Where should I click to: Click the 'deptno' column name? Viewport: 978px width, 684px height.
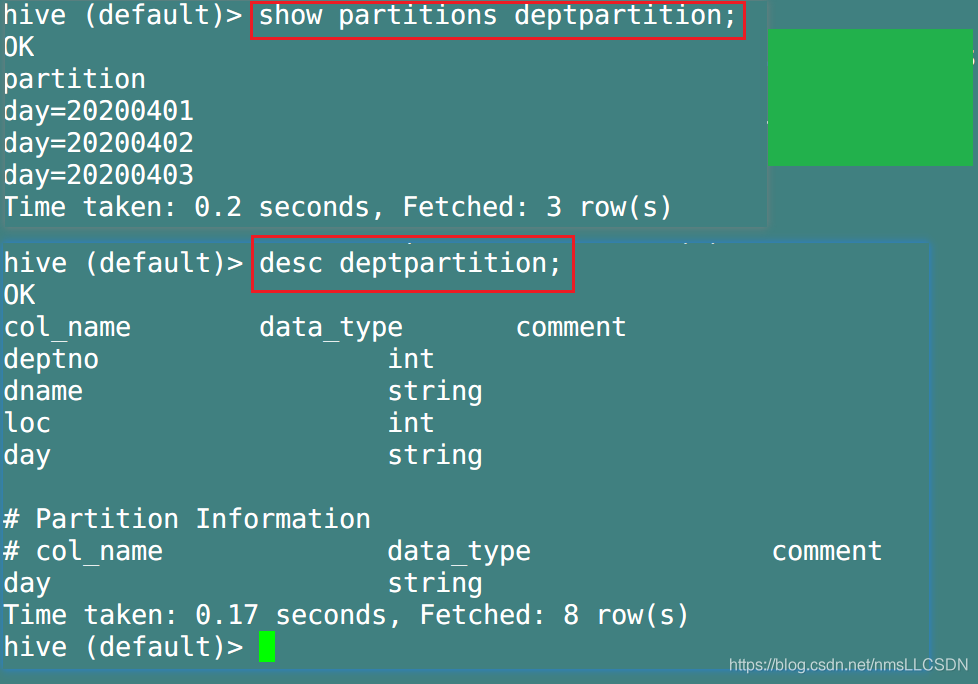[51, 360]
